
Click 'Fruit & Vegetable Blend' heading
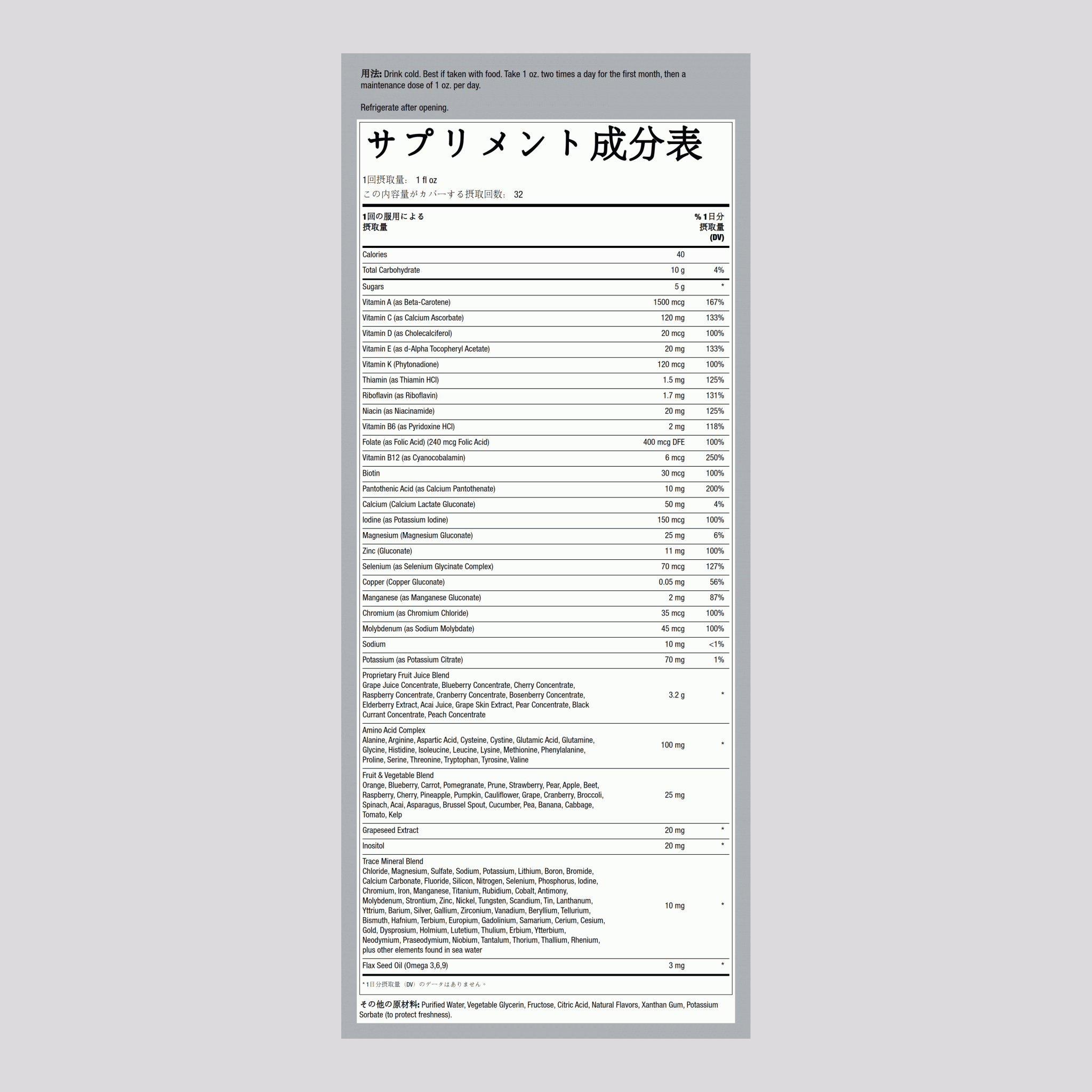pos(398,775)
